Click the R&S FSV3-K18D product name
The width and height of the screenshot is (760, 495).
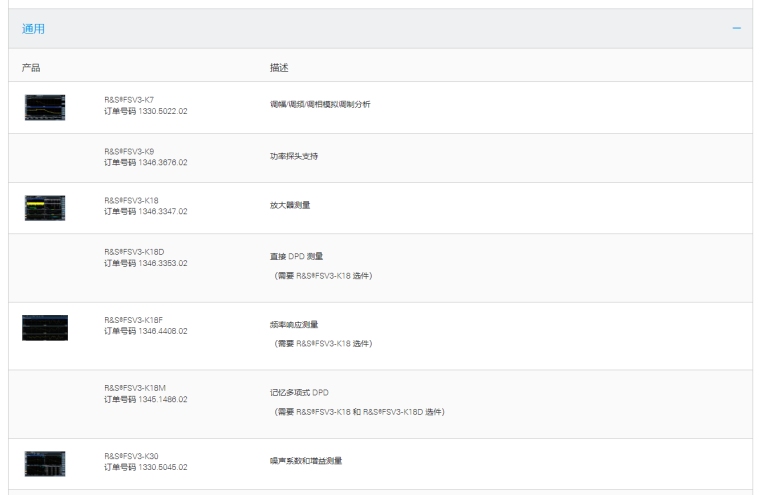click(133, 253)
